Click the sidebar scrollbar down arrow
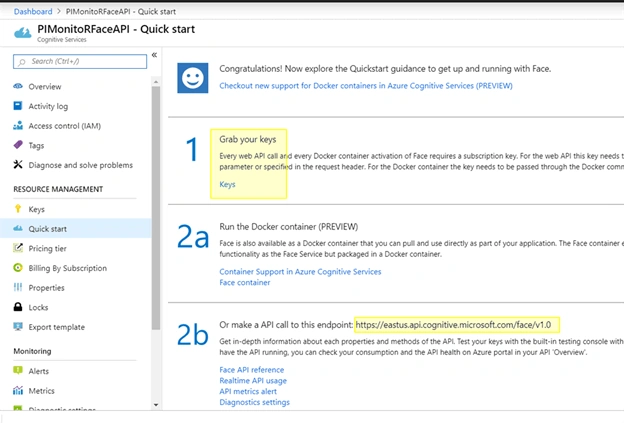The image size is (624, 423). click(156, 405)
